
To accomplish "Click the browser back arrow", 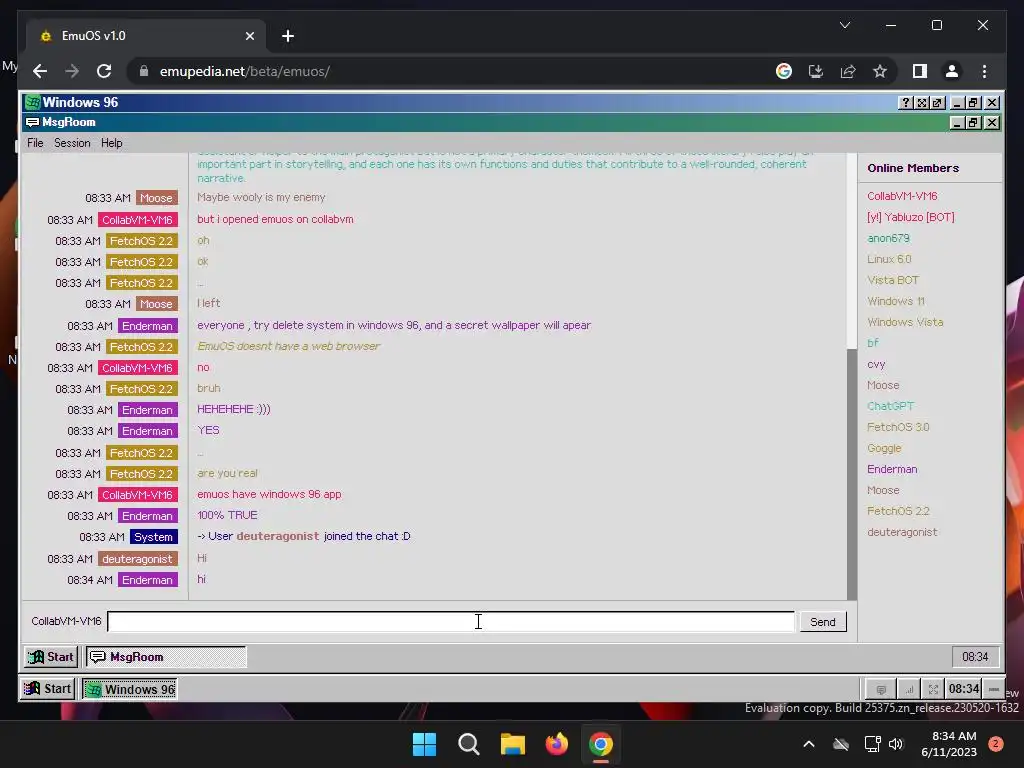I will click(40, 71).
